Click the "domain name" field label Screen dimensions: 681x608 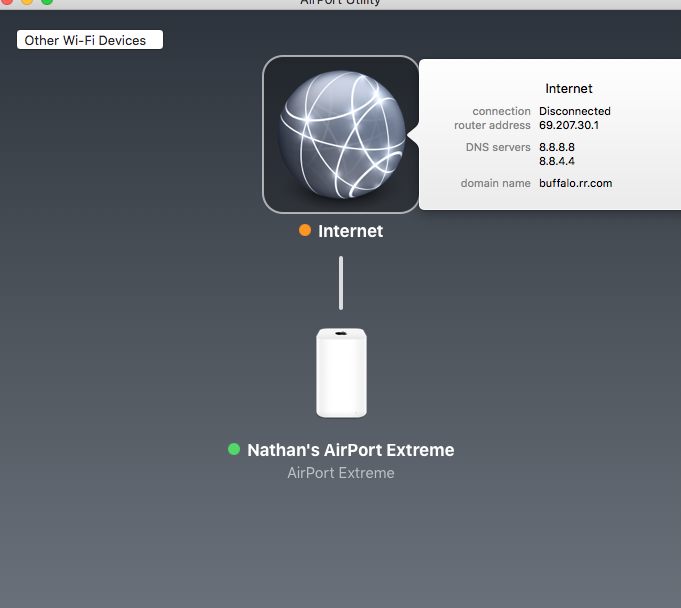[496, 183]
